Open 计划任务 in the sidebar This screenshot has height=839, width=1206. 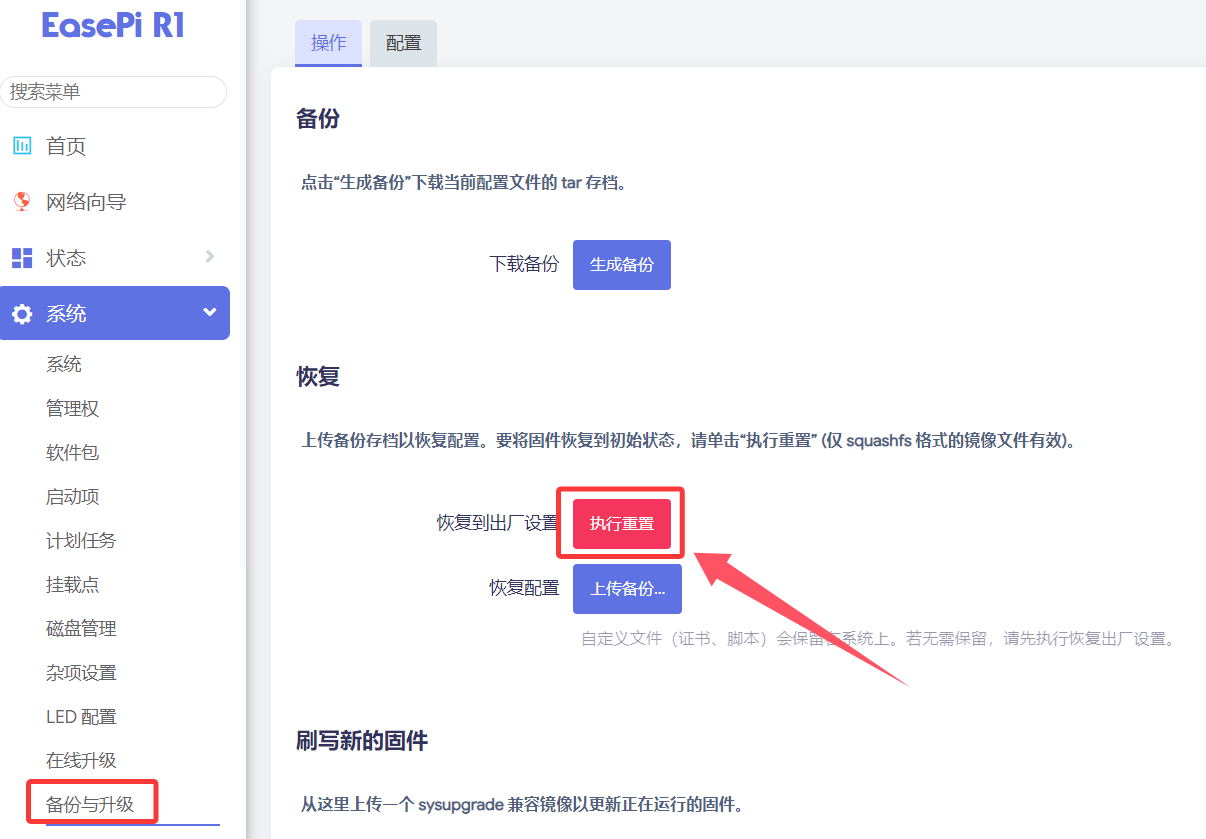[81, 541]
